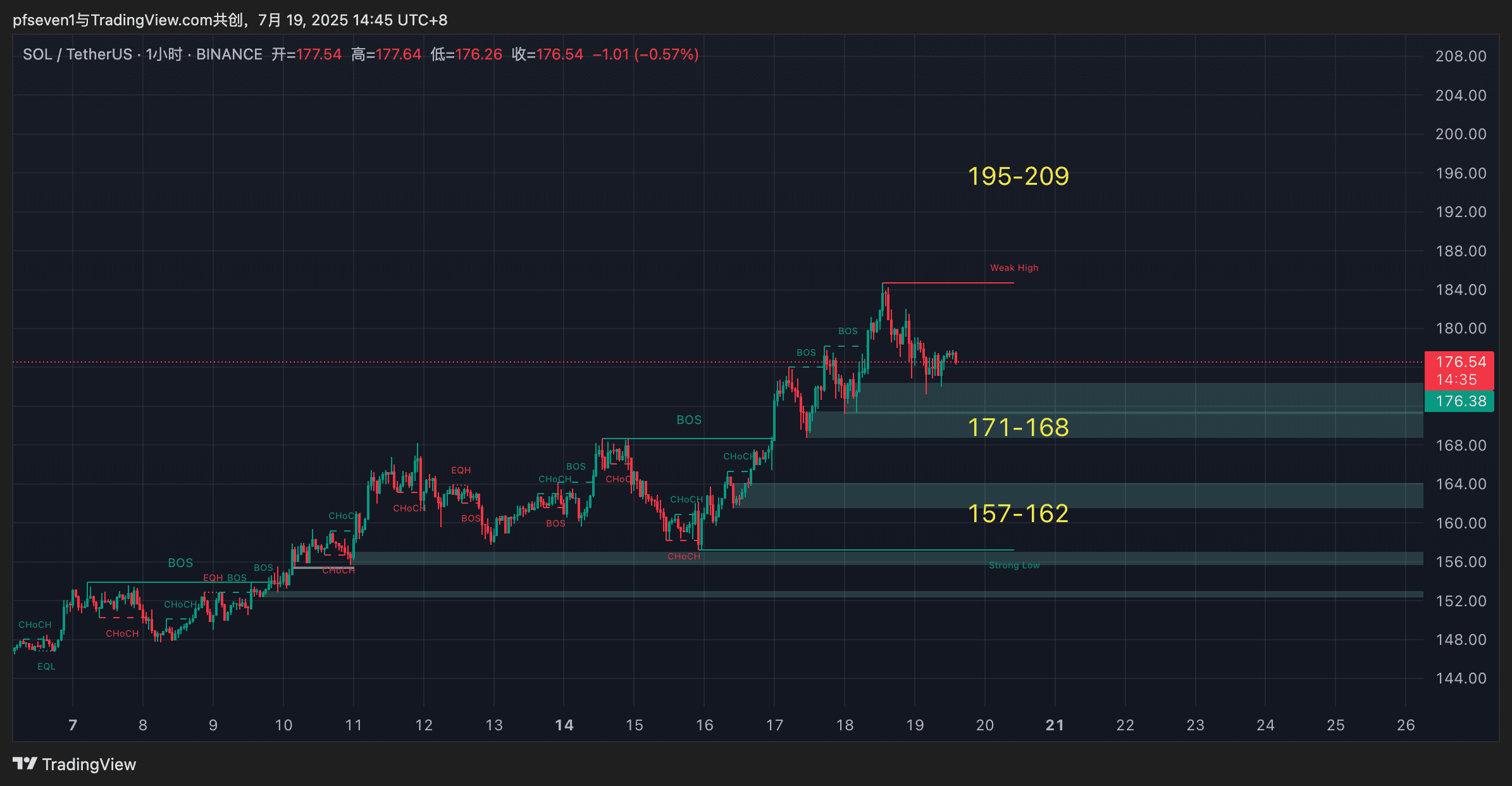Click the 26 date axis label
The image size is (1512, 786).
point(1406,725)
